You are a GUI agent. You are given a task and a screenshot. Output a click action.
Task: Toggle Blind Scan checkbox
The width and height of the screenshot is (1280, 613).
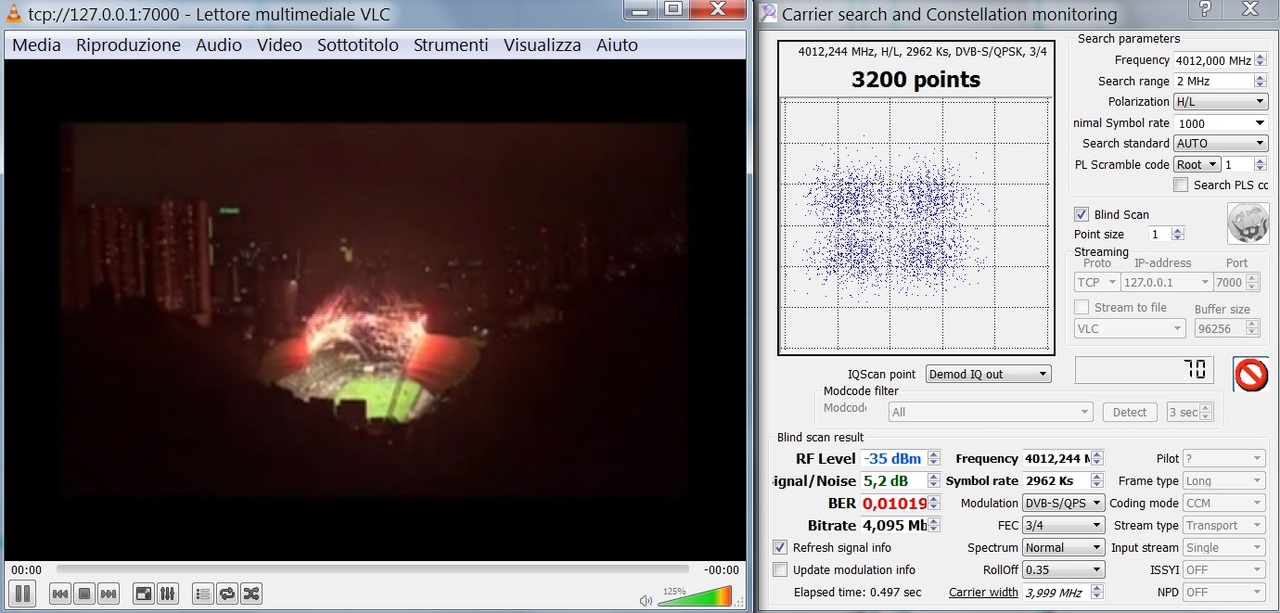1081,214
